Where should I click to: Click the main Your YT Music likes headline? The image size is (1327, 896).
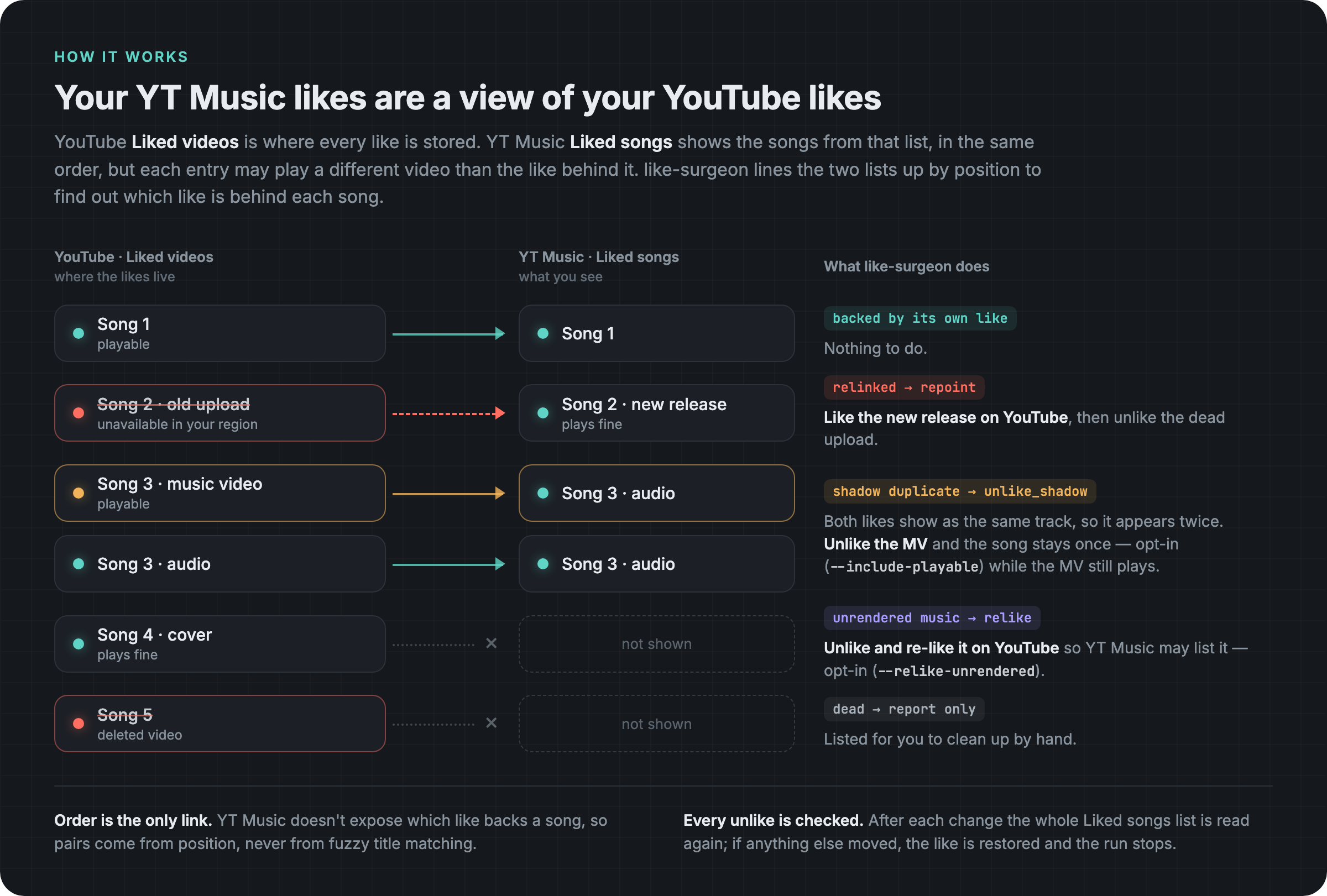[468, 98]
